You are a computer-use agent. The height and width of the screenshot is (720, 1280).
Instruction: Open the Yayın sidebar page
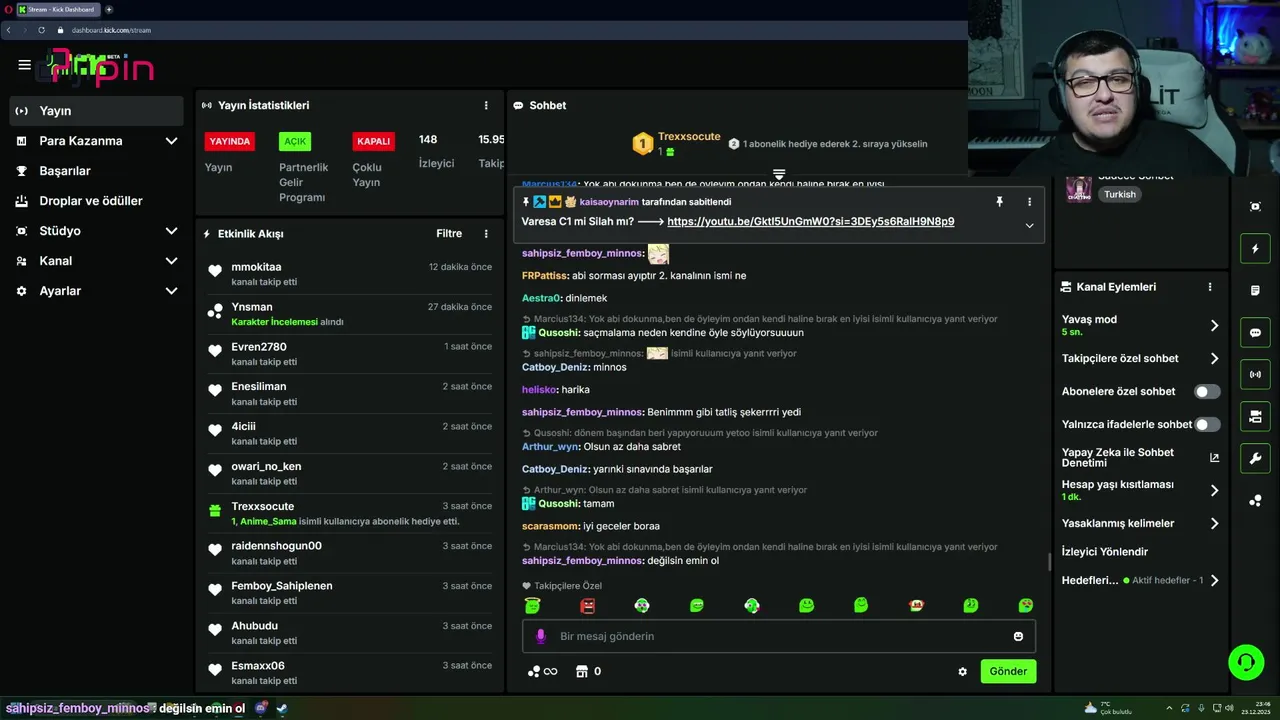(x=96, y=111)
